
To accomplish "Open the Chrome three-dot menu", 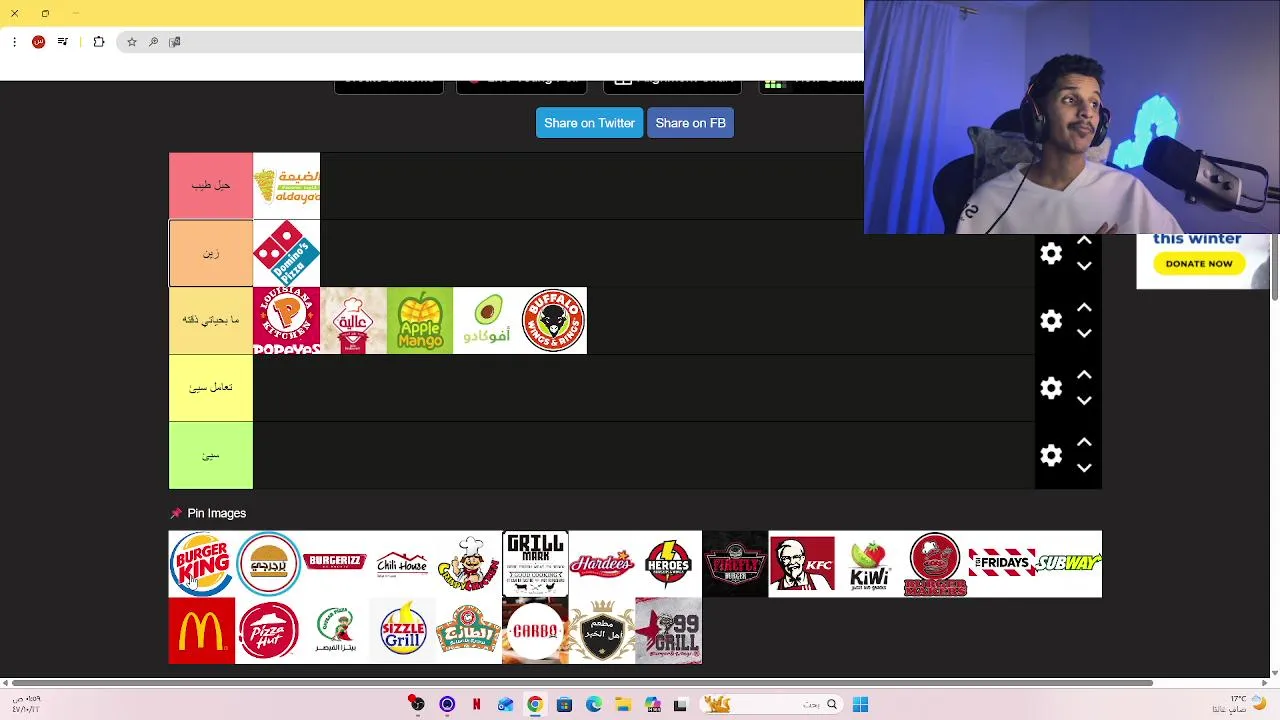I will pos(14,42).
